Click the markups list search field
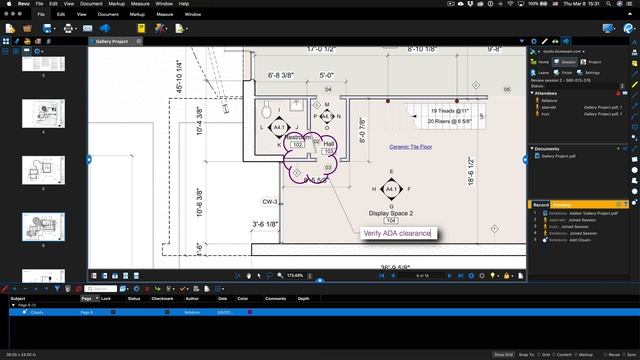Image resolution: width=640 pixels, height=360 pixels. tap(100, 289)
